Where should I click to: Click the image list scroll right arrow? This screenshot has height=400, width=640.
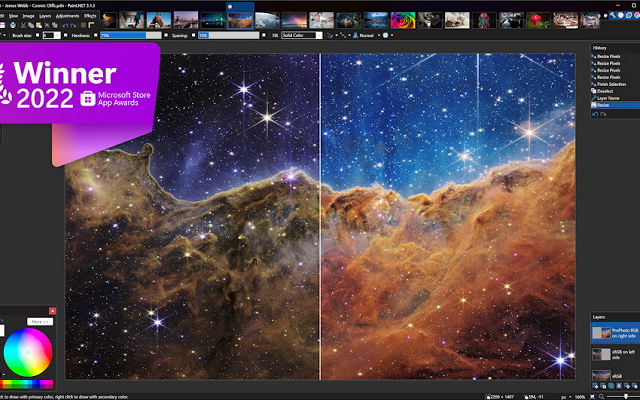pos(599,16)
